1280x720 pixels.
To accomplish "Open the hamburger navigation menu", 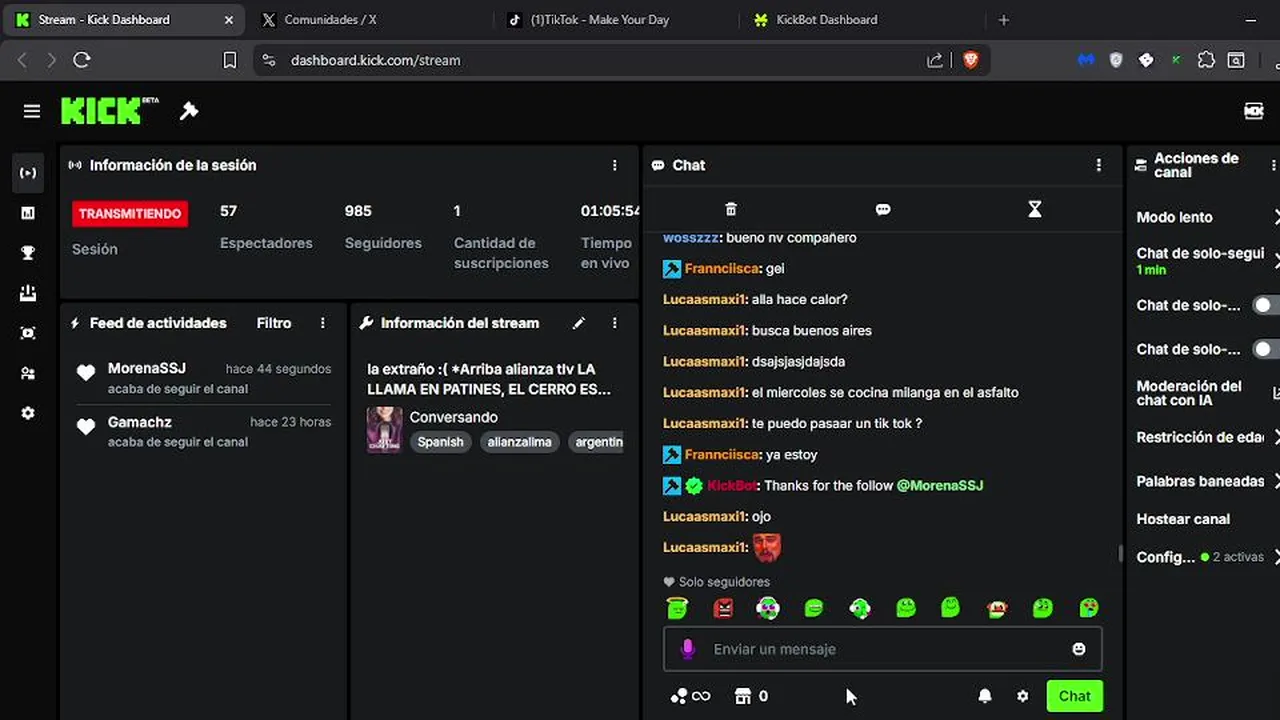I will (x=32, y=111).
